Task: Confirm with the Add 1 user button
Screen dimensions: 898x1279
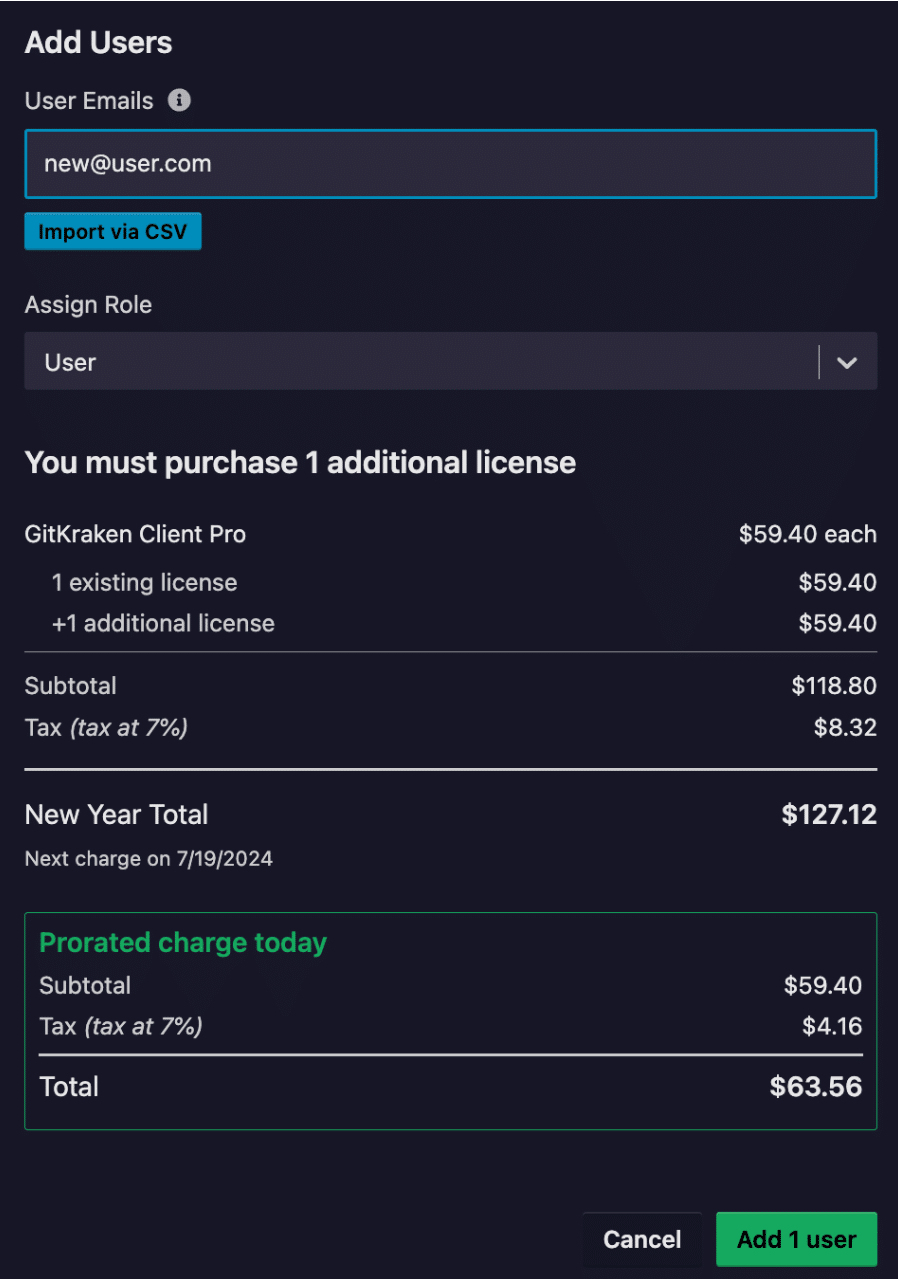Action: coord(796,1240)
